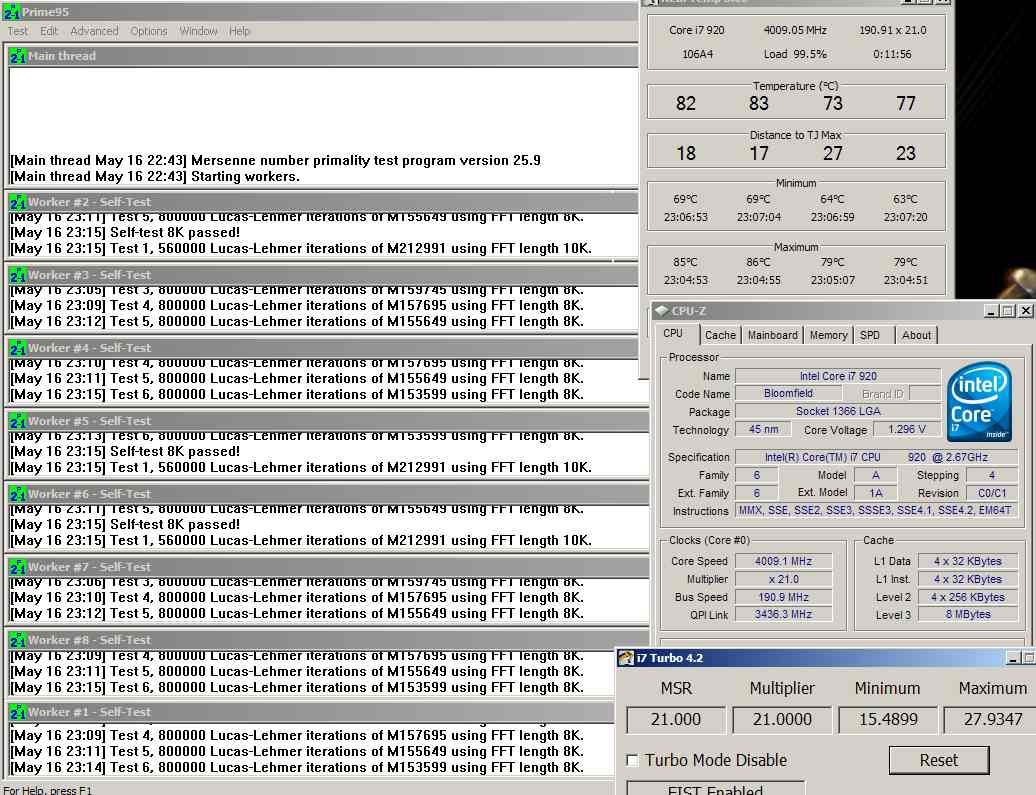Click the Worker #2 Self-Test window icon
The width and height of the screenshot is (1036, 795).
[x=18, y=202]
